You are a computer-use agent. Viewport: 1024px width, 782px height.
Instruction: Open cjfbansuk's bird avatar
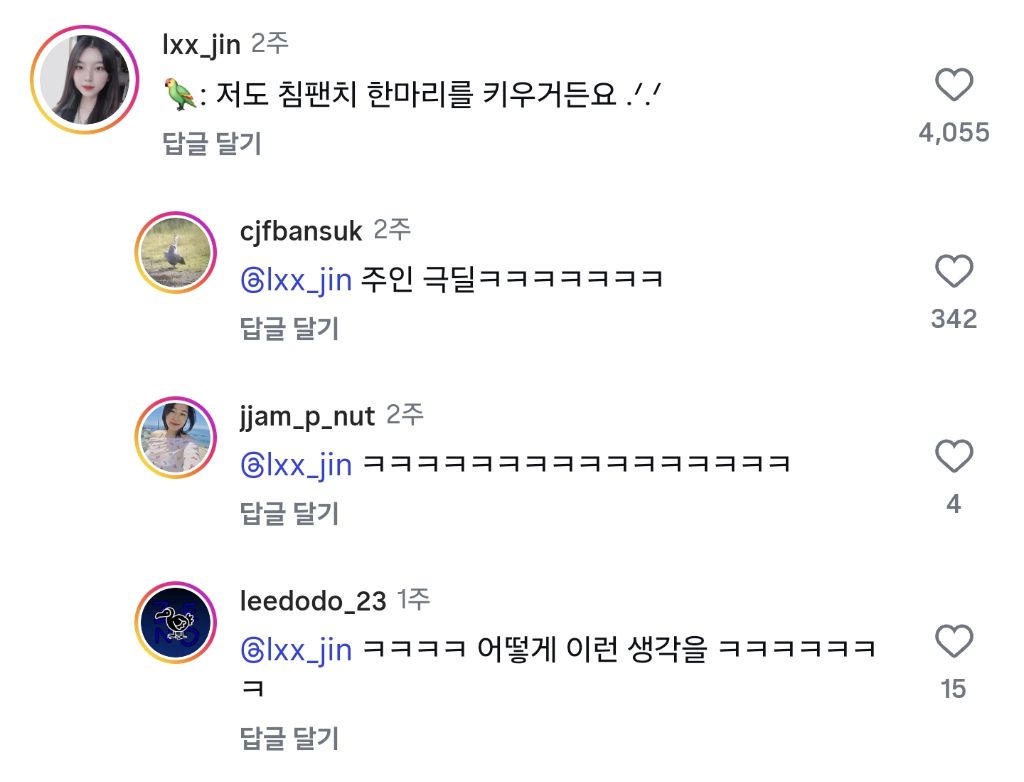[176, 253]
